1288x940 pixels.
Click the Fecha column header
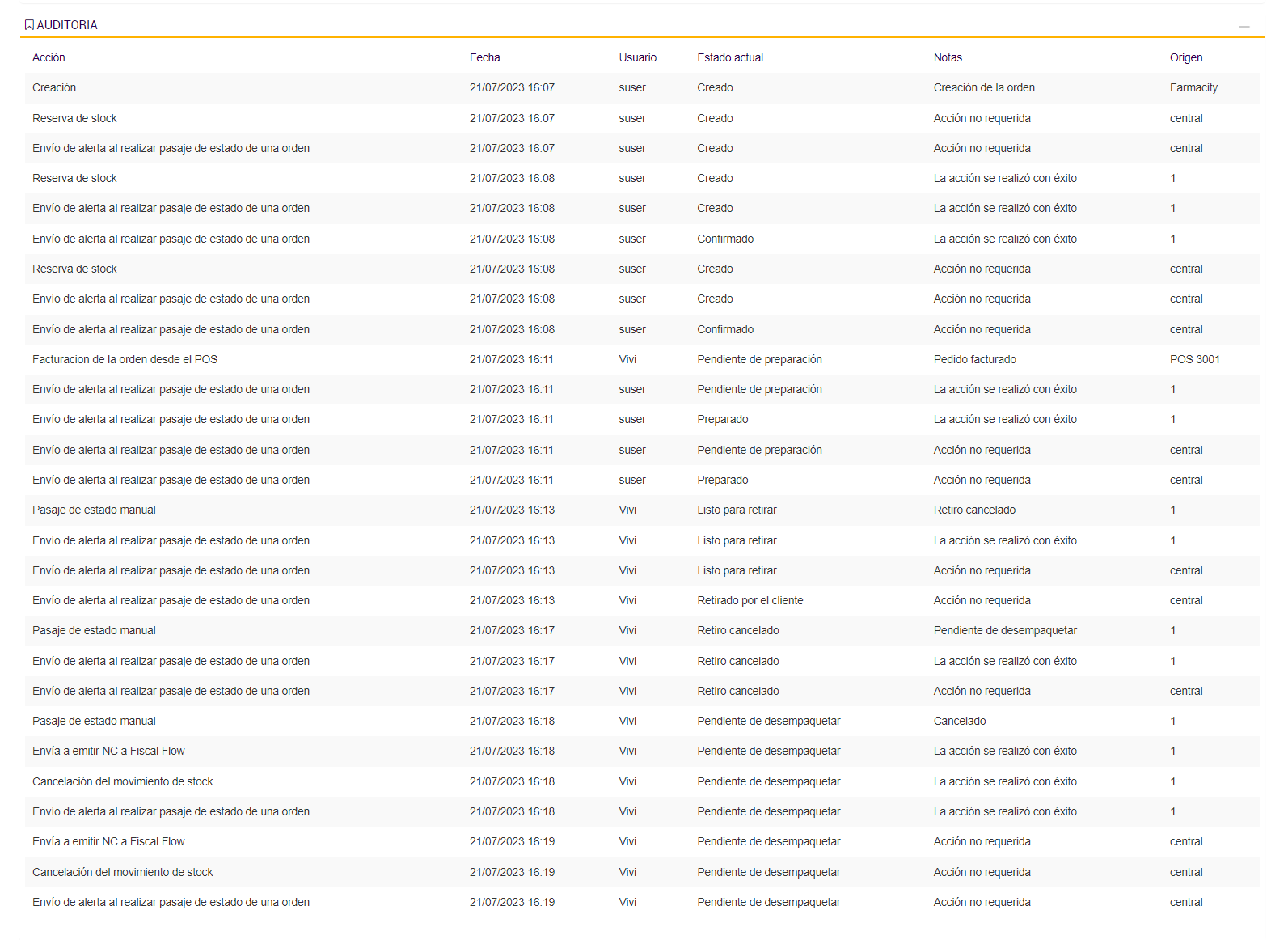pyautogui.click(x=484, y=57)
